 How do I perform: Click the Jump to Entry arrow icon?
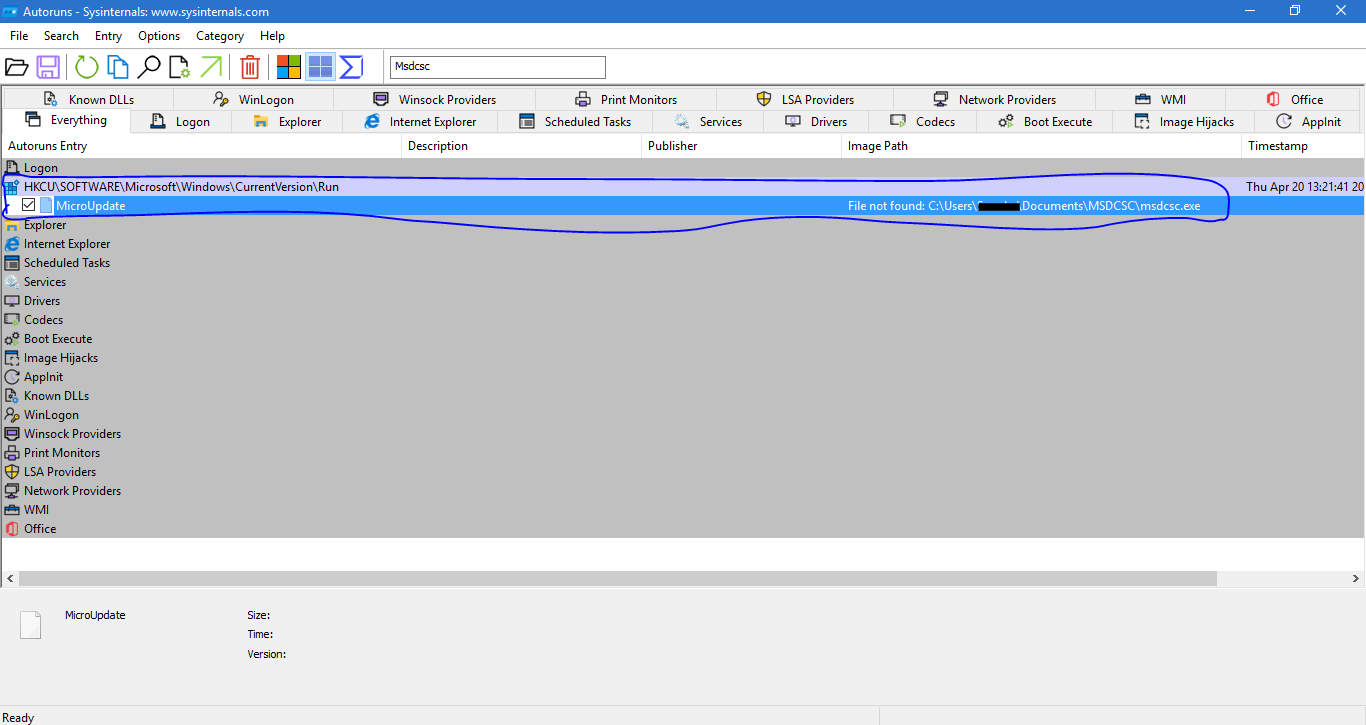click(211, 67)
